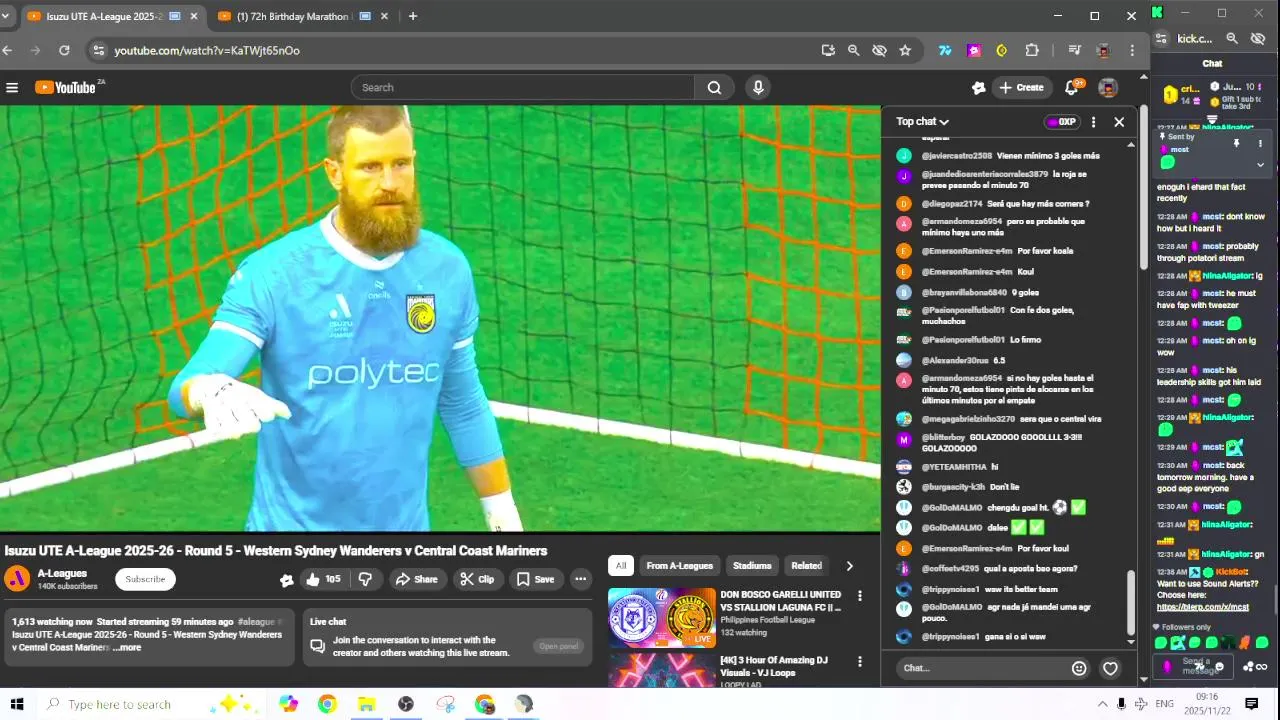Open the tab search dropdown arrow

tap(6, 16)
